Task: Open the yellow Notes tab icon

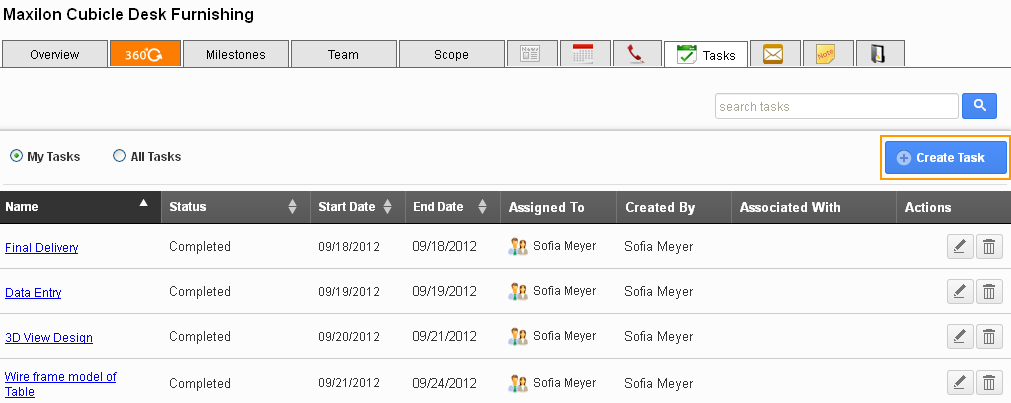Action: point(825,54)
